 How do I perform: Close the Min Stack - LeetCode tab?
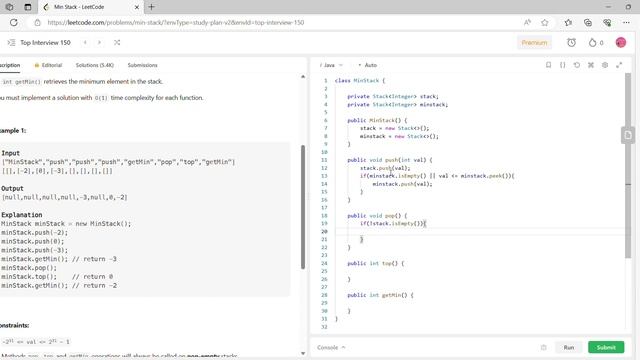[x=137, y=7]
